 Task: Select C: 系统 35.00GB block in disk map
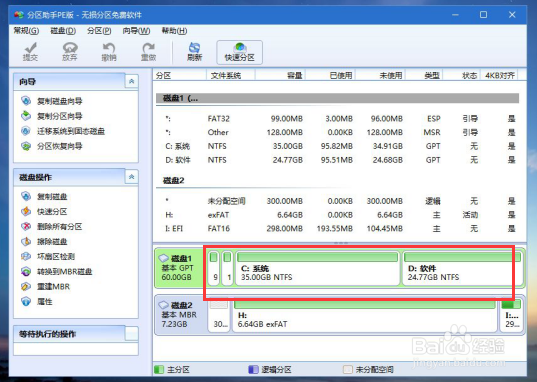(317, 268)
